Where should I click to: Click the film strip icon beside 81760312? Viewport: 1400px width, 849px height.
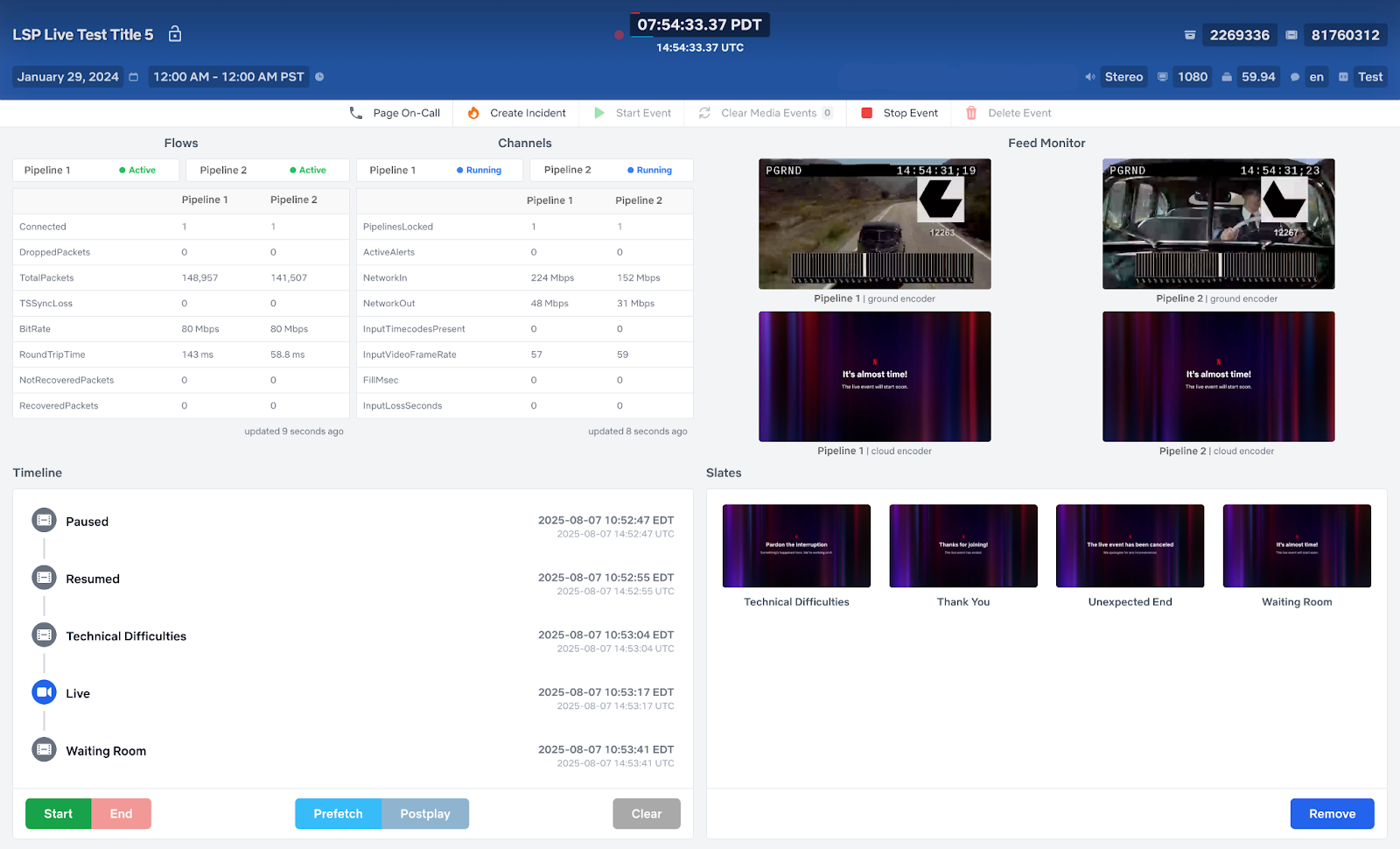coord(1292,35)
